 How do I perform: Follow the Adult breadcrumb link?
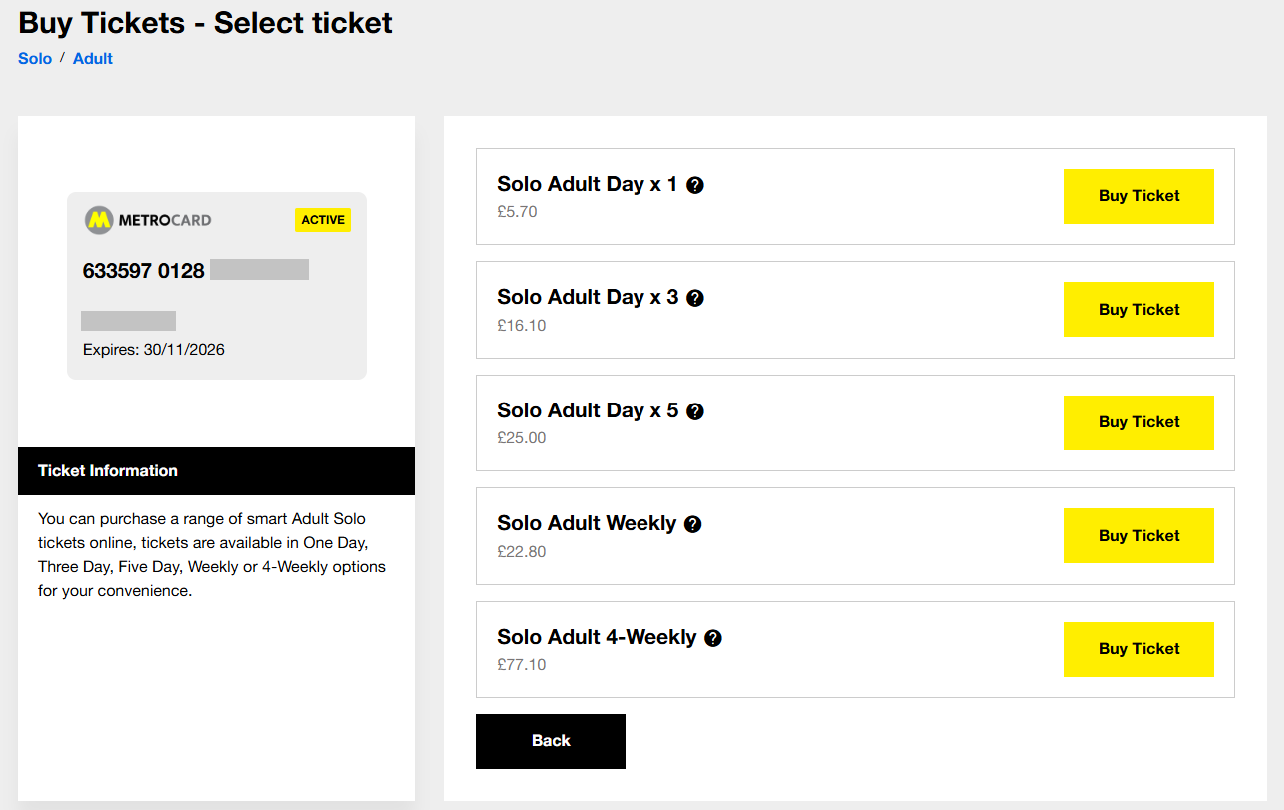[93, 58]
